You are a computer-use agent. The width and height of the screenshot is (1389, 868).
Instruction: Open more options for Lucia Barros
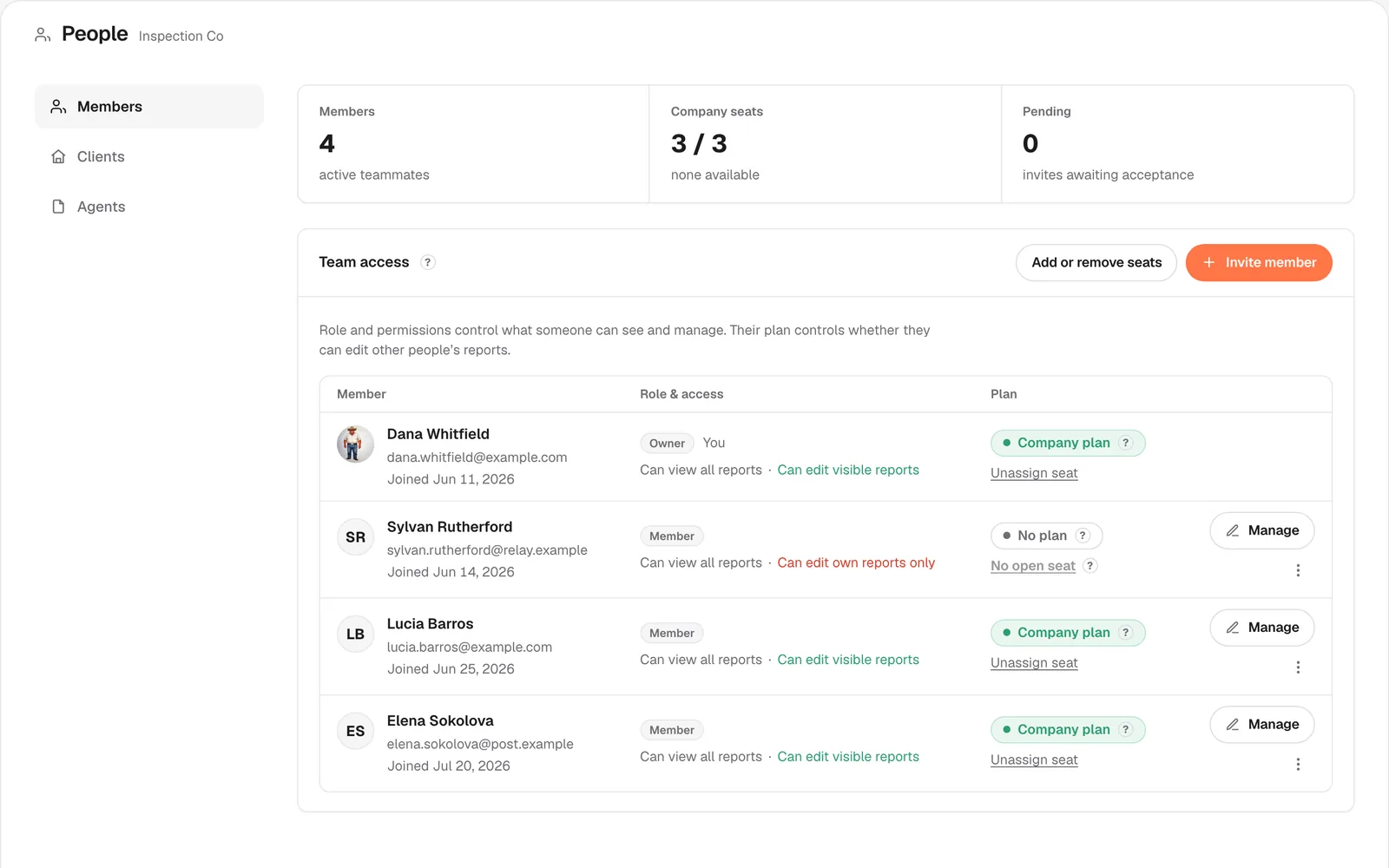[1298, 667]
